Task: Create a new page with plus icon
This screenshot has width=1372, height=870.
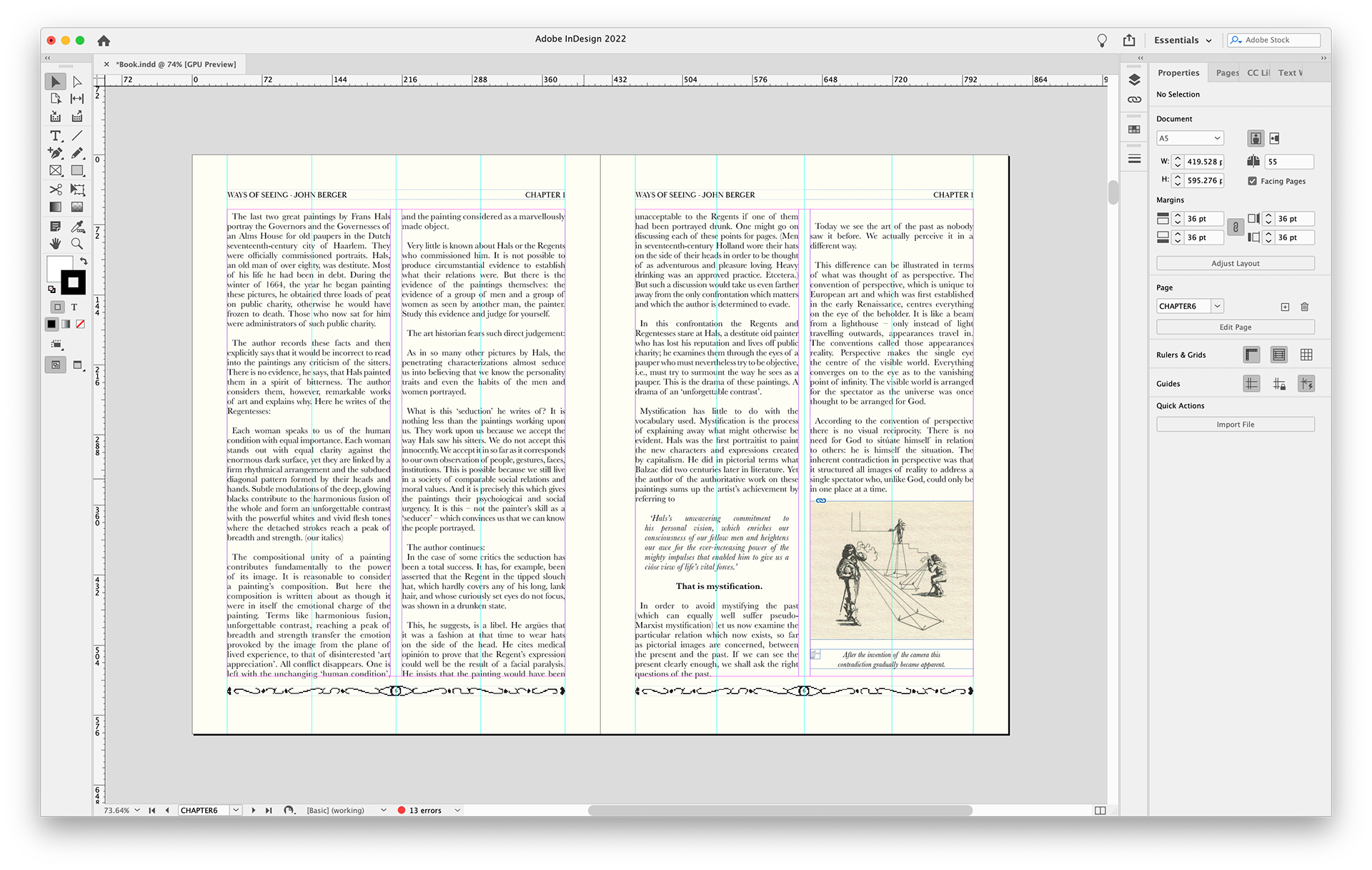Action: [1285, 307]
